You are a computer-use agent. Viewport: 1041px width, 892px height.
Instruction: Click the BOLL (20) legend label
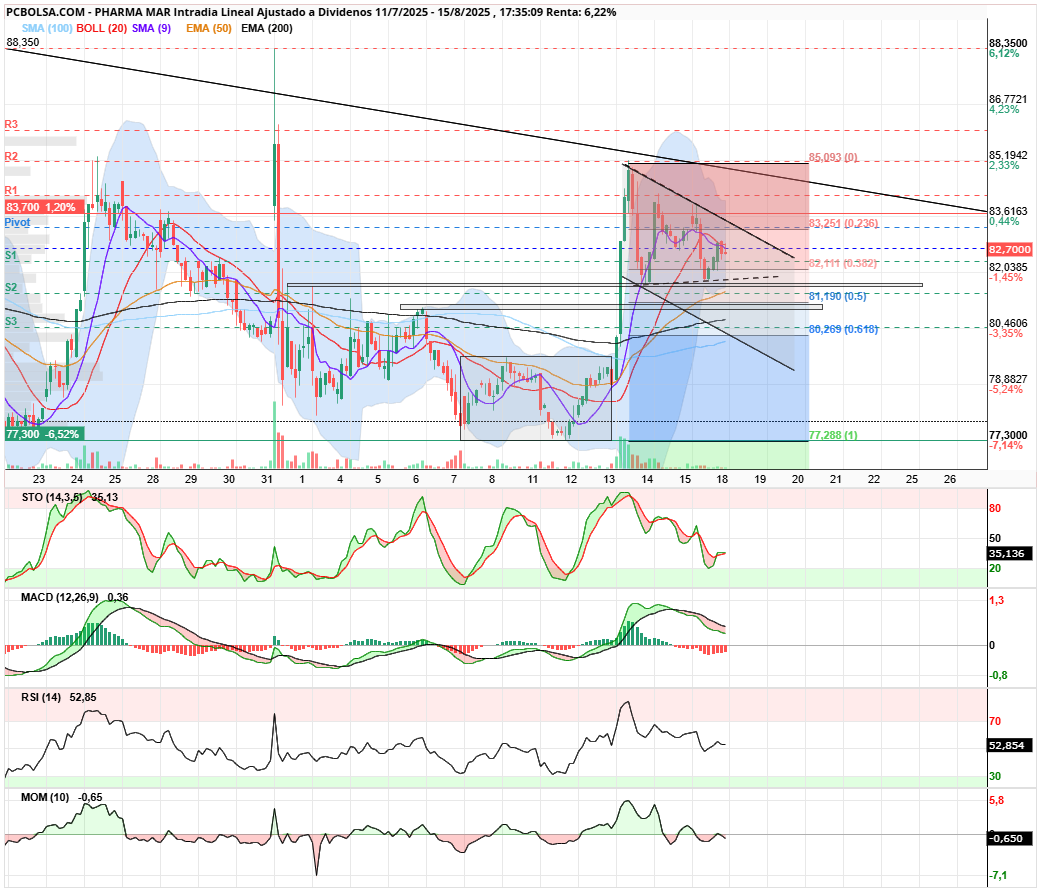point(102,29)
